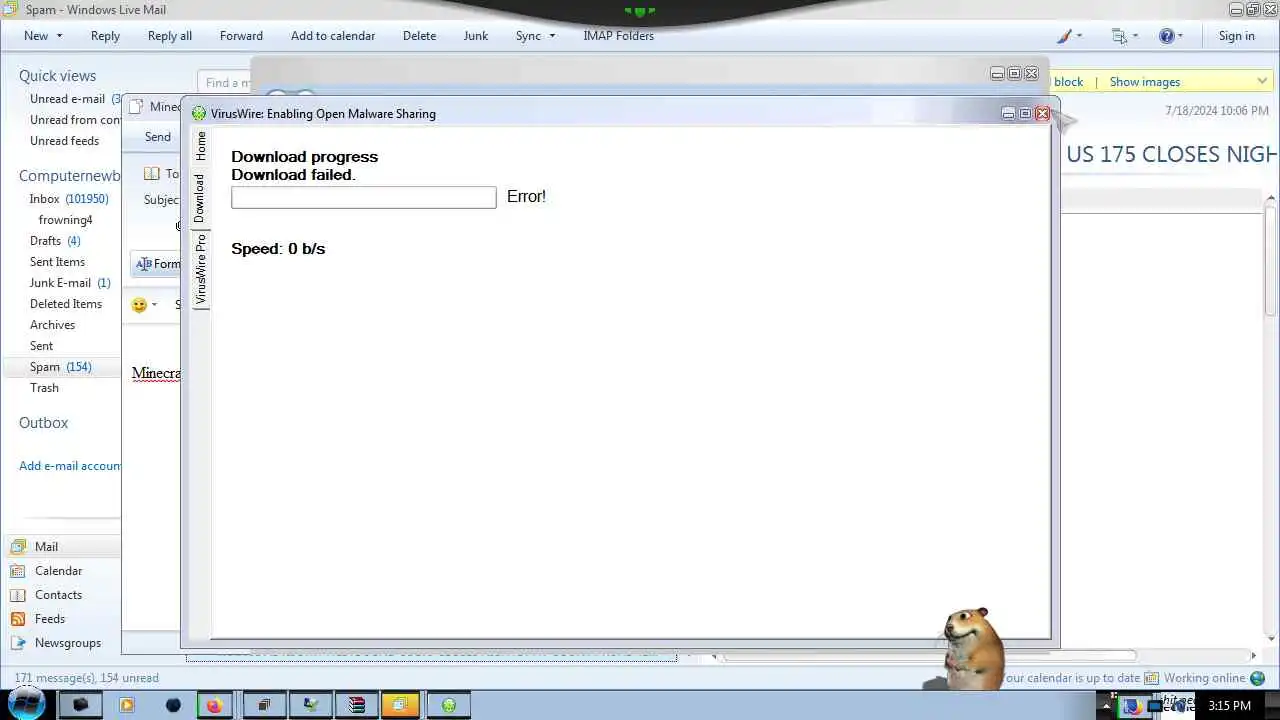The height and width of the screenshot is (720, 1280).
Task: Open the Junk E-mail (1) folder
Action: 70,283
